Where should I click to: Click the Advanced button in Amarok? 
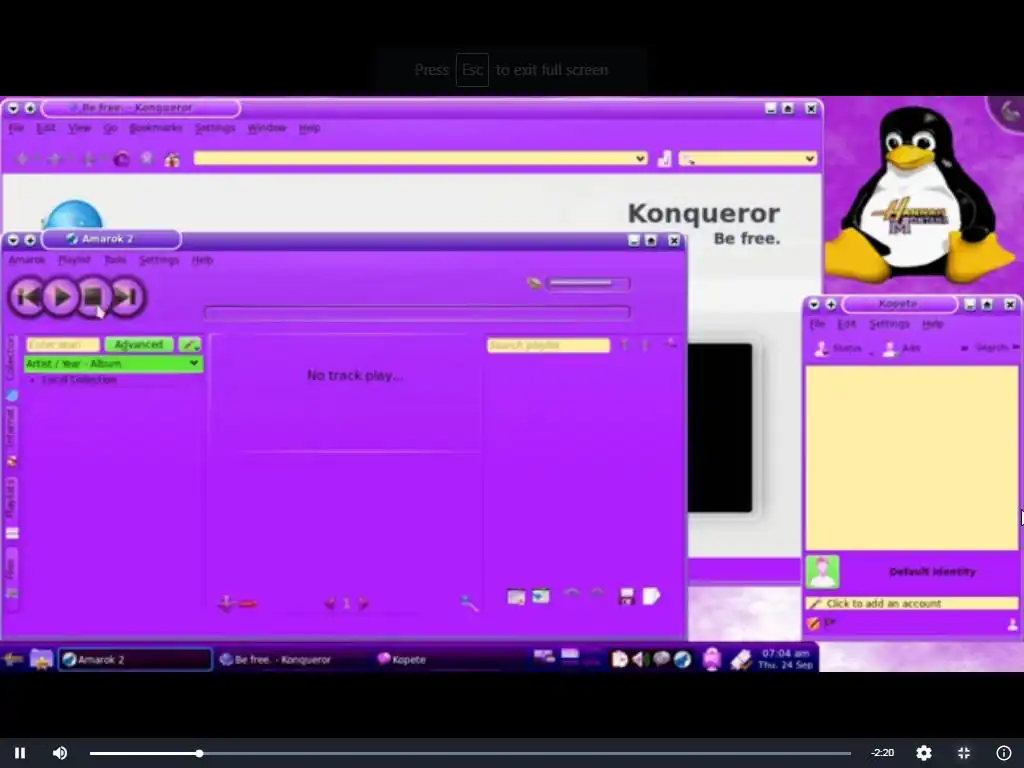click(138, 344)
